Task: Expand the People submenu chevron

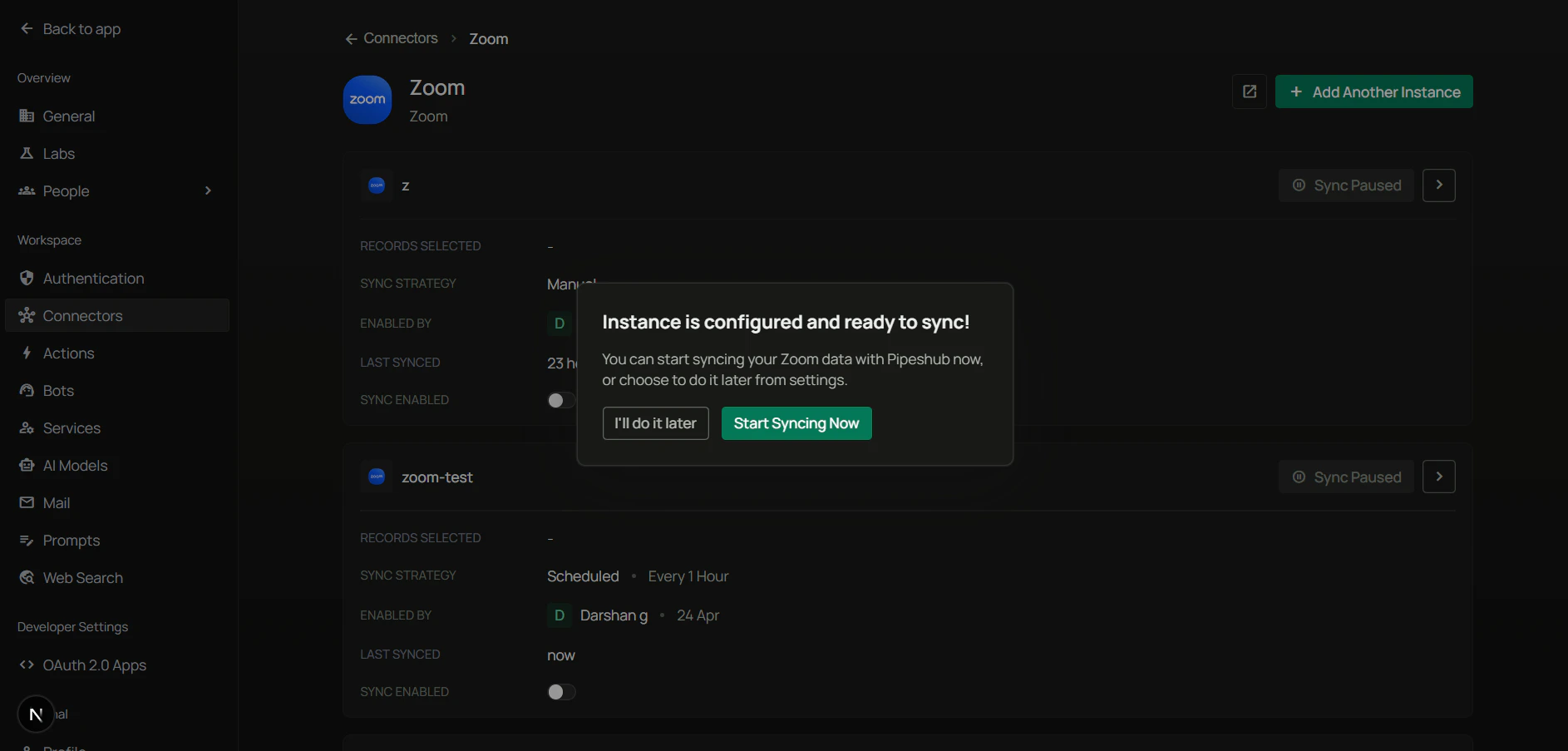Action: (x=208, y=190)
